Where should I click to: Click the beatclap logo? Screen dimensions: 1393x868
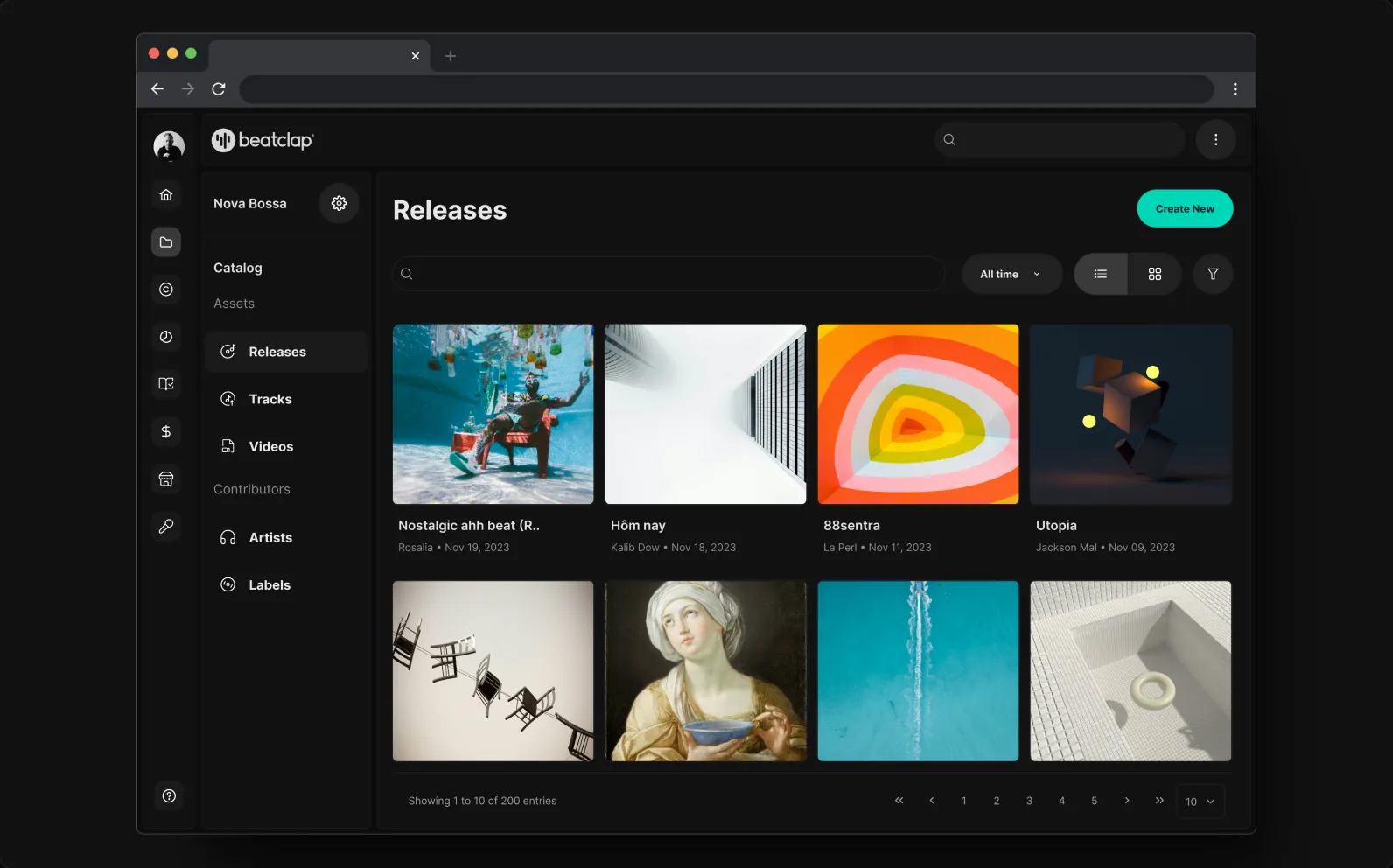(x=262, y=140)
